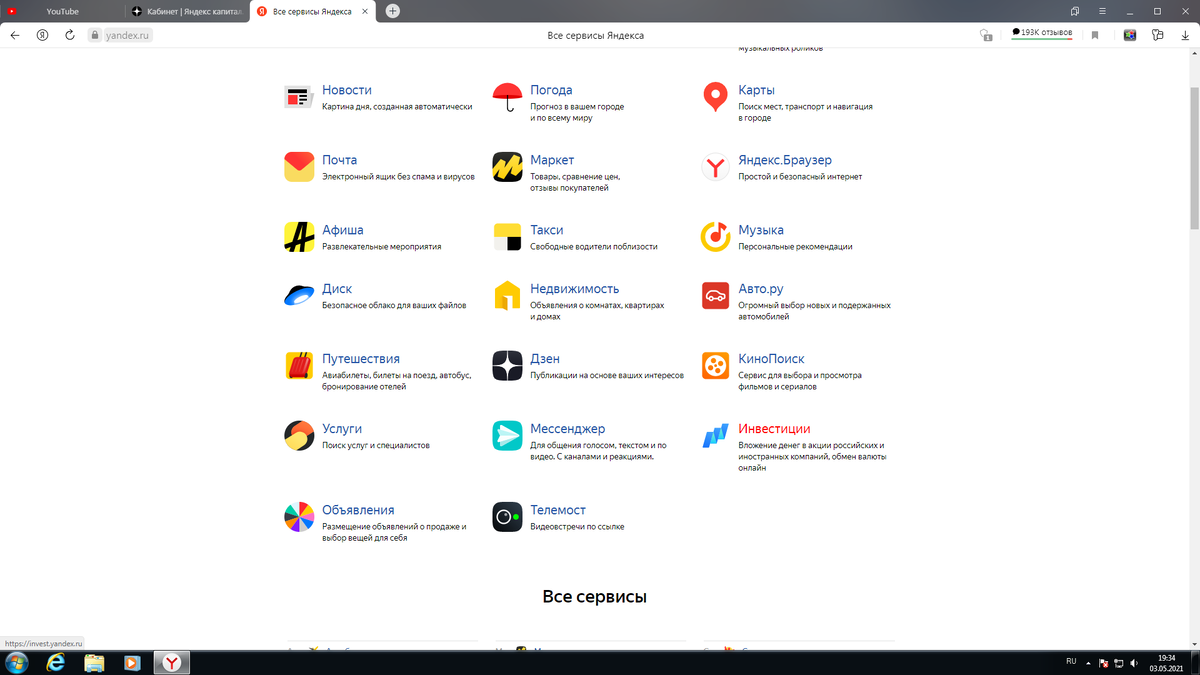Screen dimensions: 1200x675
Task: Click the Yandex Browser taskbar button
Action: click(x=172, y=662)
